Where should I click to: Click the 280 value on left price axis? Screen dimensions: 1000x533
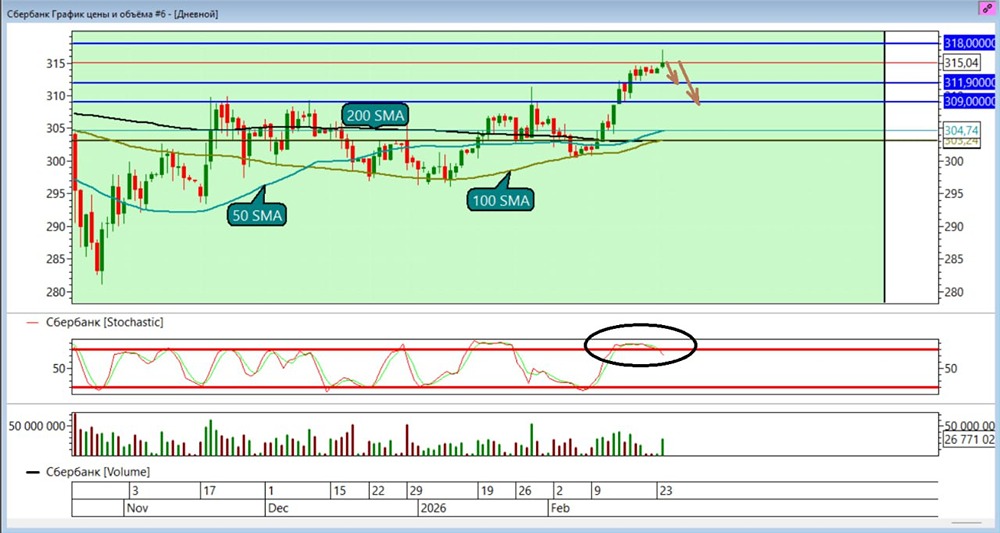(58, 292)
